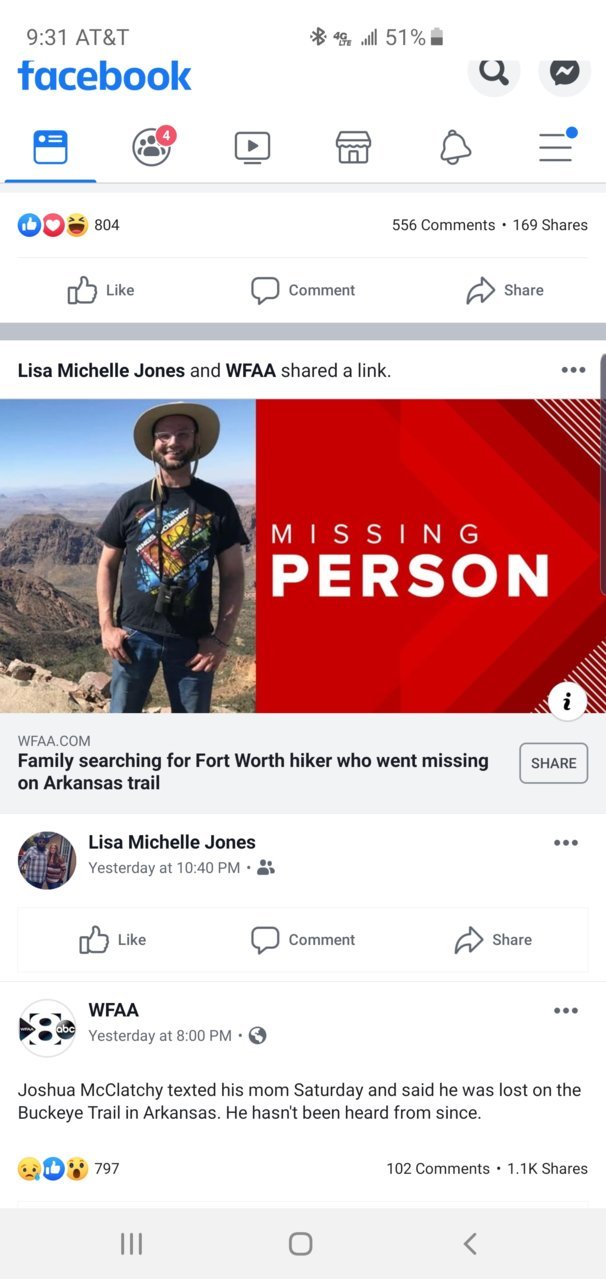Open notifications bell icon
Image resolution: width=606 pixels, height=1279 pixels.
coord(455,148)
